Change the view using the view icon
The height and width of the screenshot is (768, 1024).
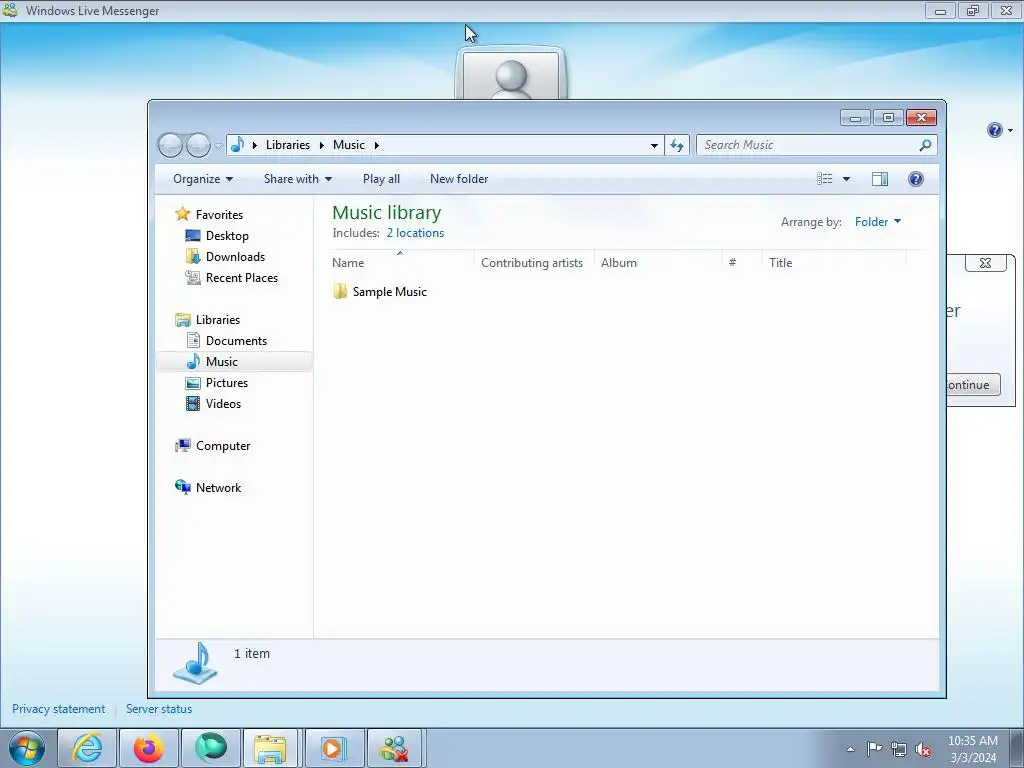tap(825, 179)
